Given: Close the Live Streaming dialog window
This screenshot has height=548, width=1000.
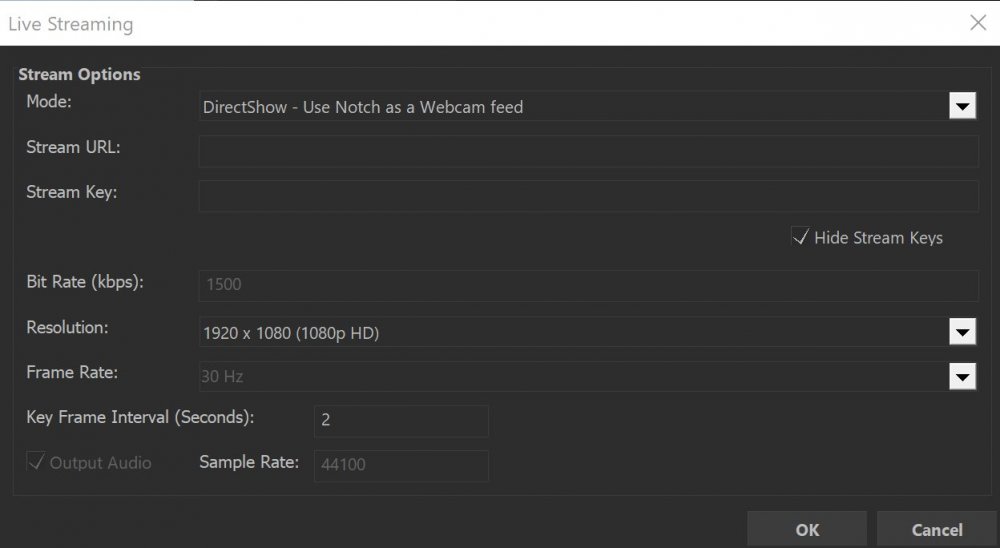Looking at the screenshot, I should tap(977, 23).
